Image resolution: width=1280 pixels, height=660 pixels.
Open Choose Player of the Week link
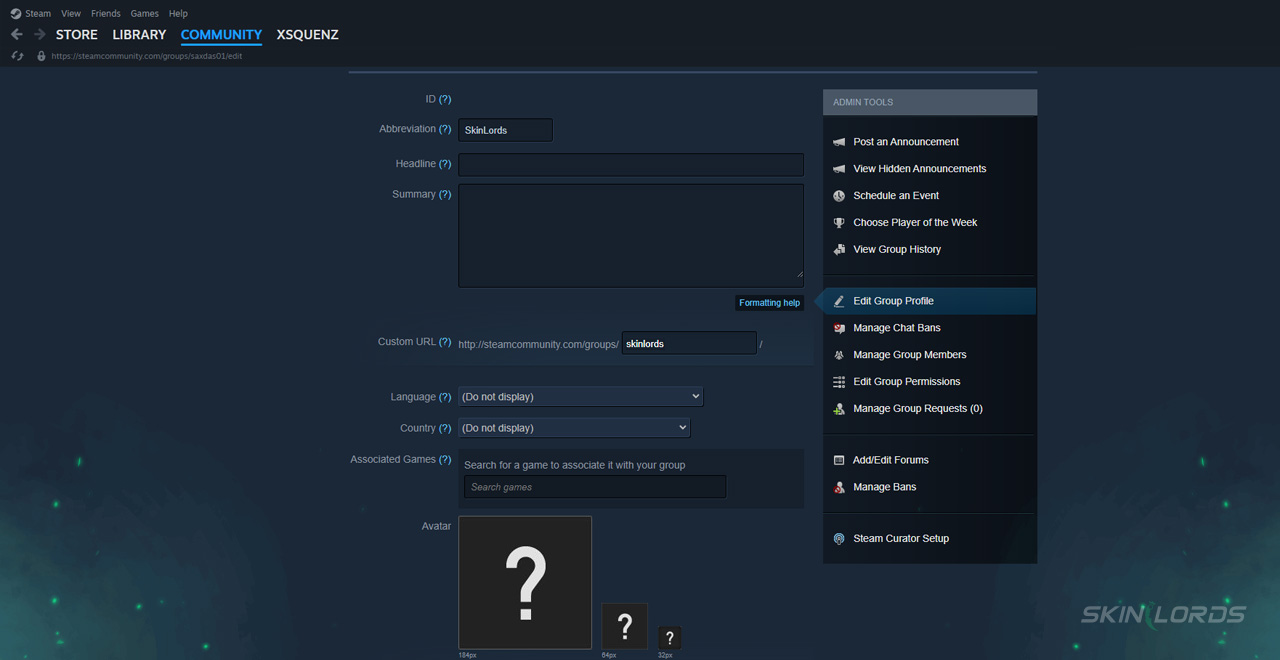[x=915, y=223]
